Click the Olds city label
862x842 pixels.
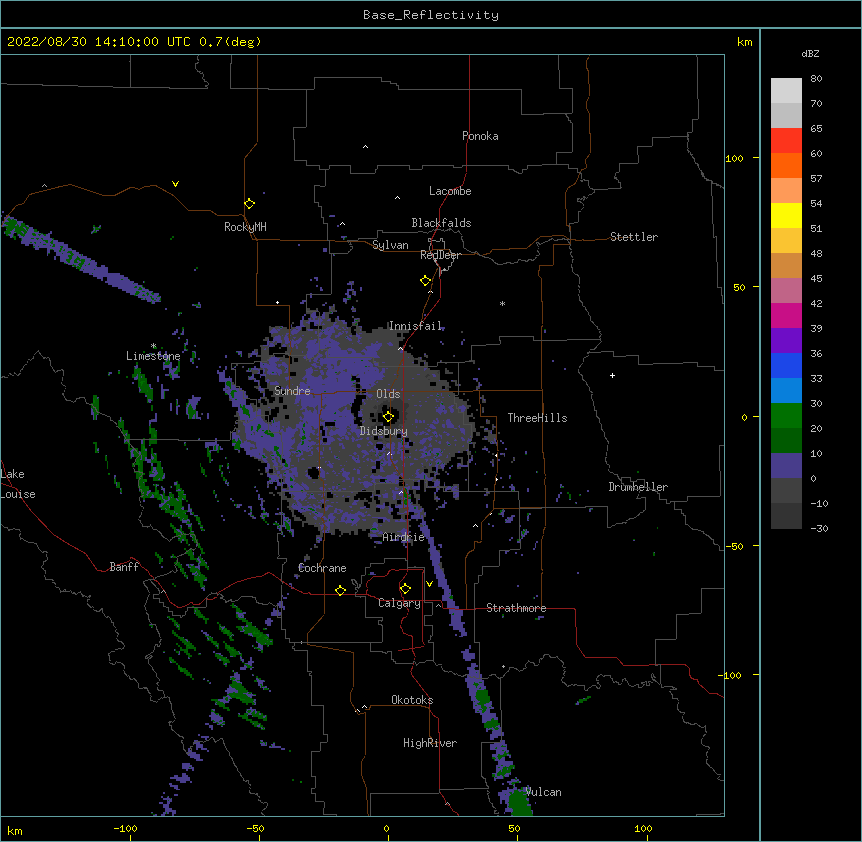(388, 394)
